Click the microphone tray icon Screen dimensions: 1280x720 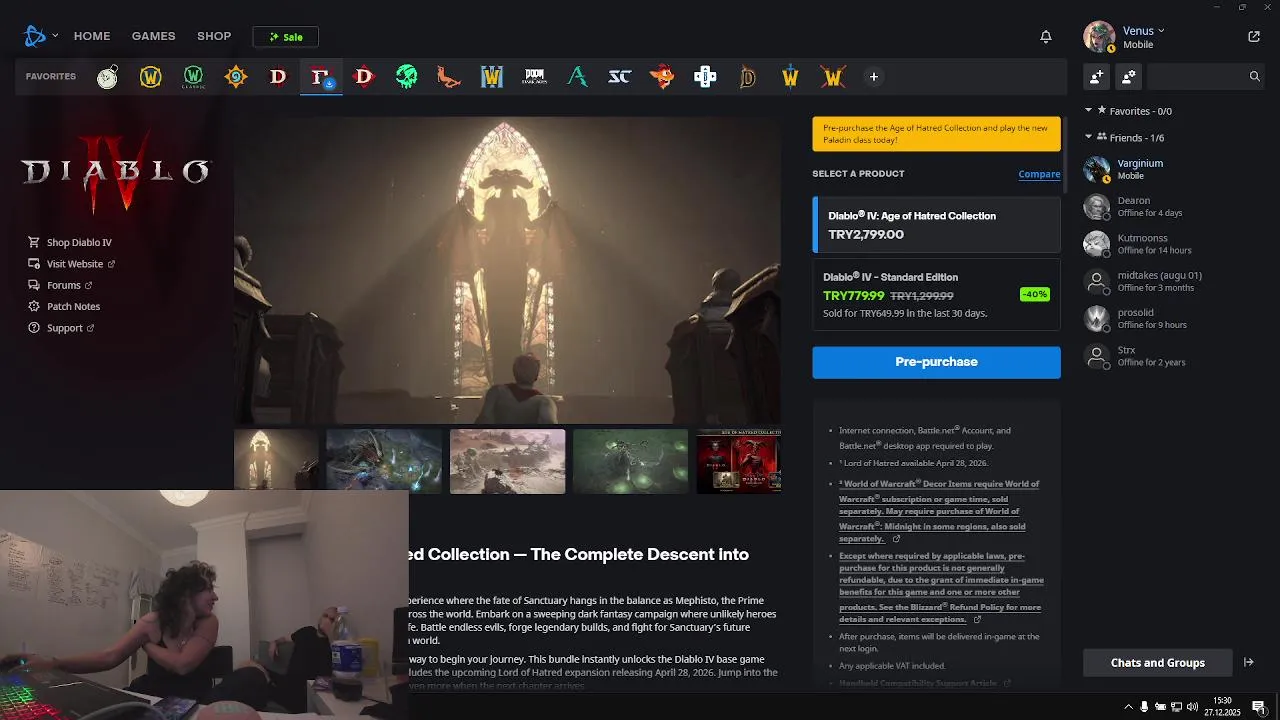[x=1144, y=707]
